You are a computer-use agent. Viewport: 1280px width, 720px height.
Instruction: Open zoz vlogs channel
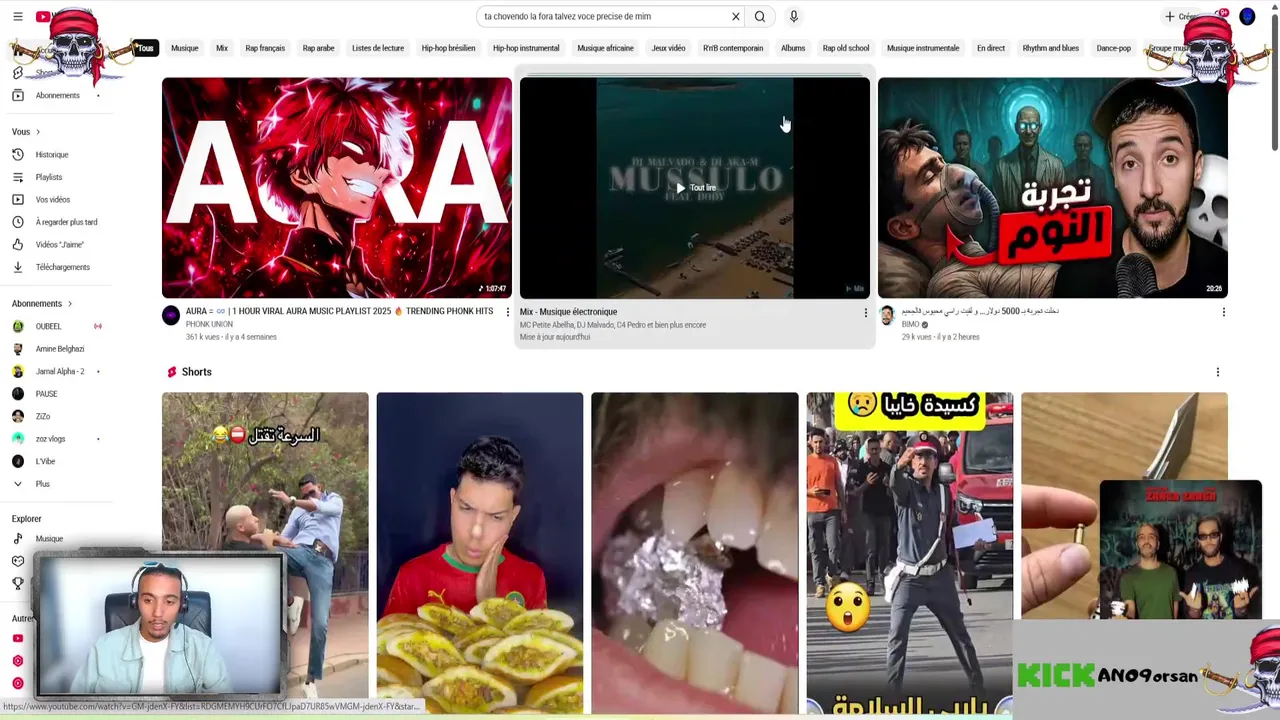pyautogui.click(x=50, y=439)
